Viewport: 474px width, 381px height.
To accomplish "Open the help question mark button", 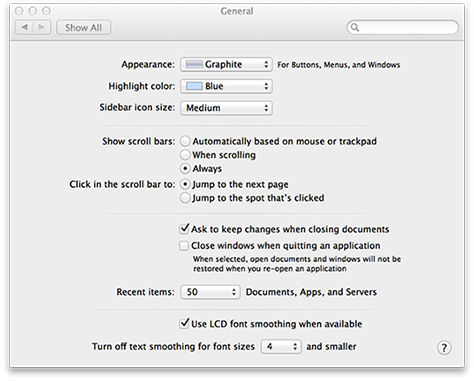I will pos(444,348).
